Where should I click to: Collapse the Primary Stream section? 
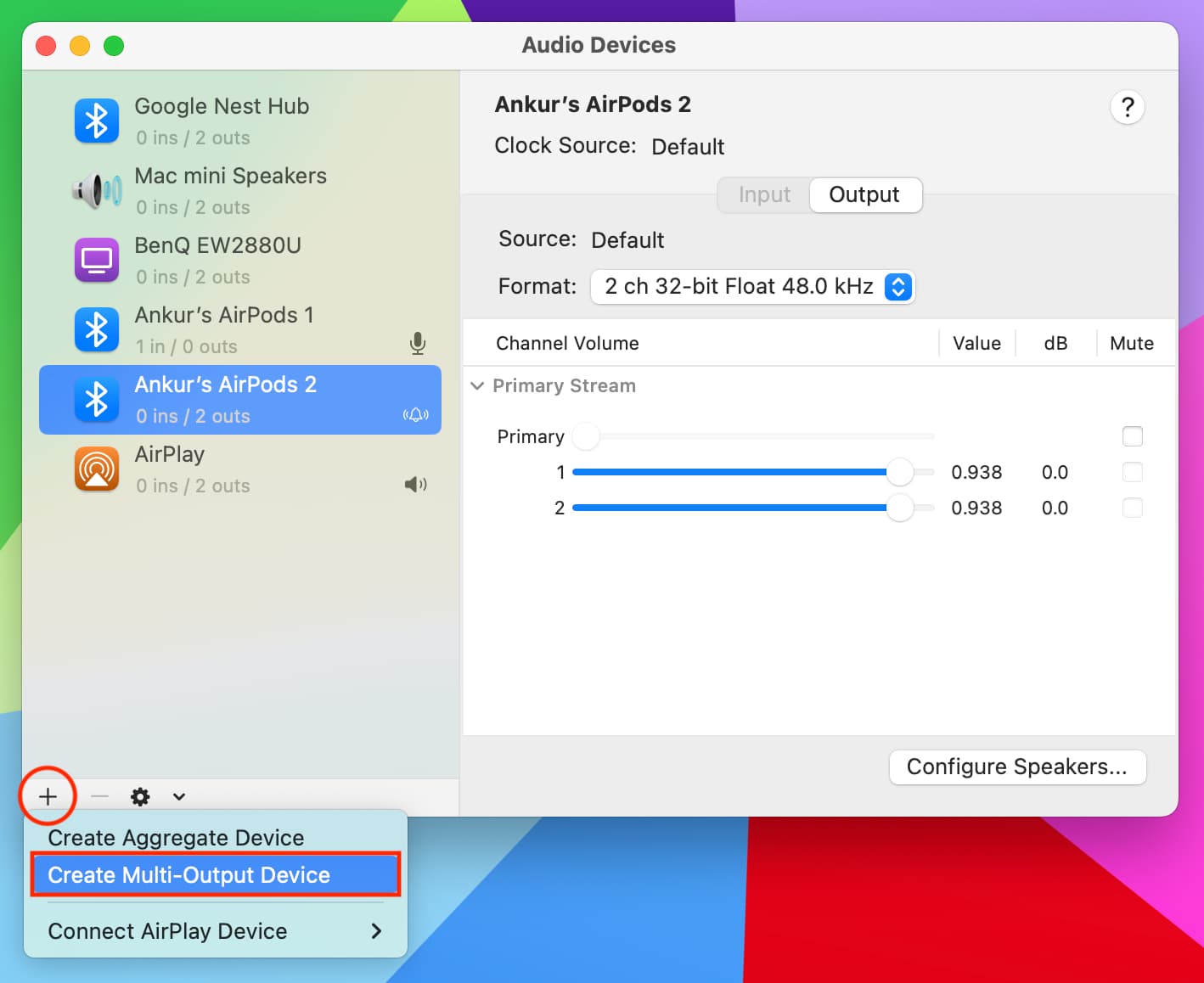click(x=477, y=385)
